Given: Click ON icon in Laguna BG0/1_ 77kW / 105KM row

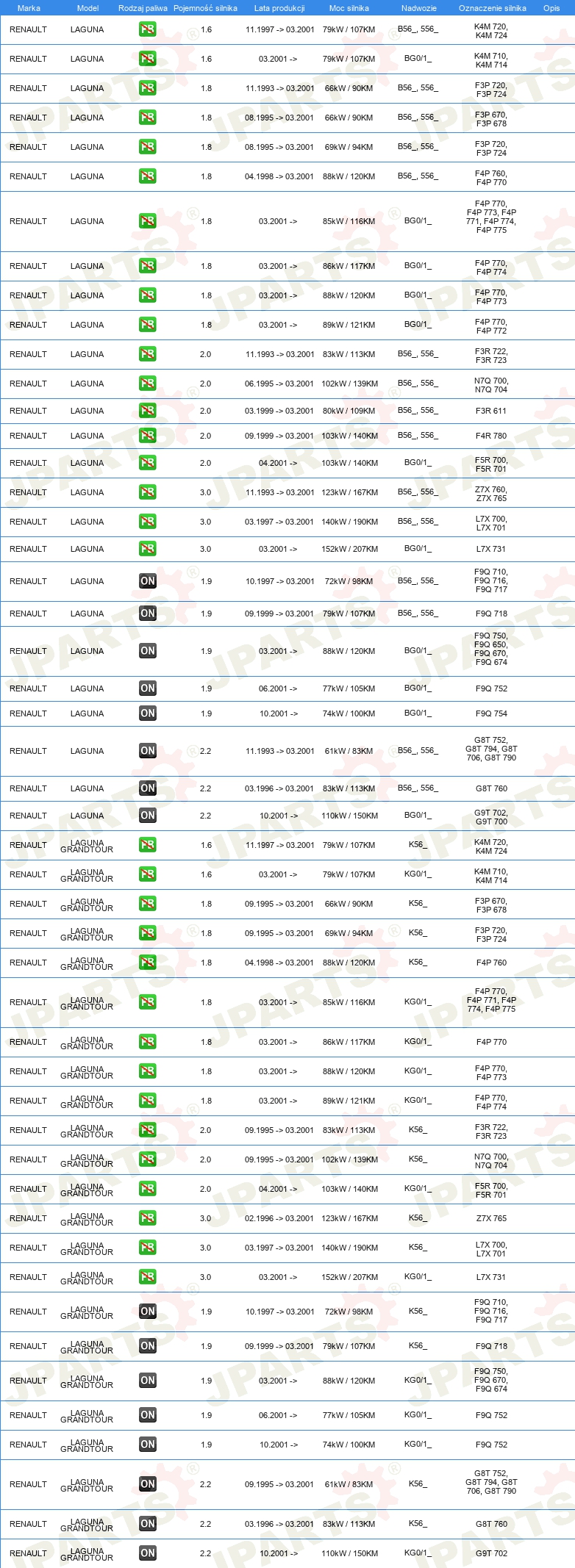Looking at the screenshot, I should 147,688.
